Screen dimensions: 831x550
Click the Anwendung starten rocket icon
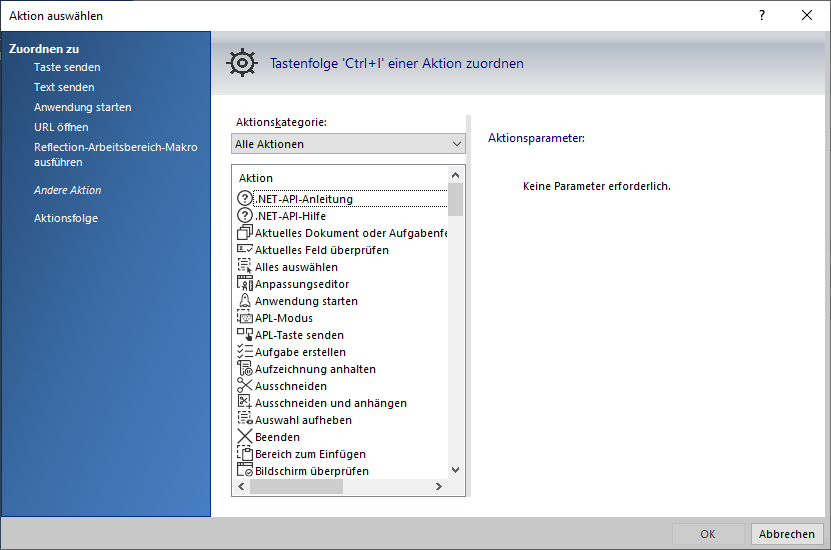pos(244,300)
